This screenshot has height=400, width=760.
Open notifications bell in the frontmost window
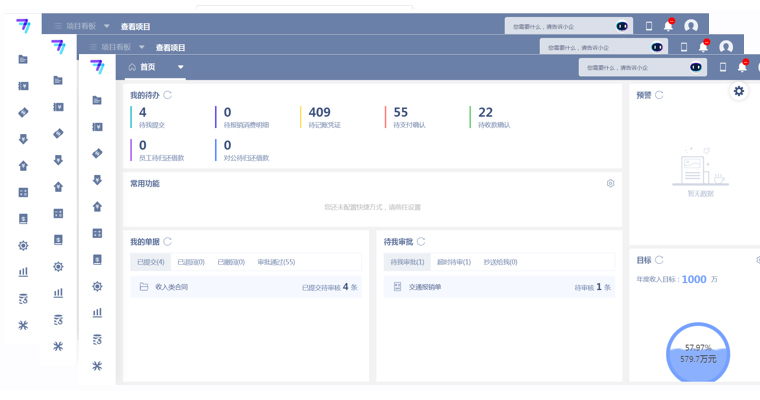pos(742,67)
